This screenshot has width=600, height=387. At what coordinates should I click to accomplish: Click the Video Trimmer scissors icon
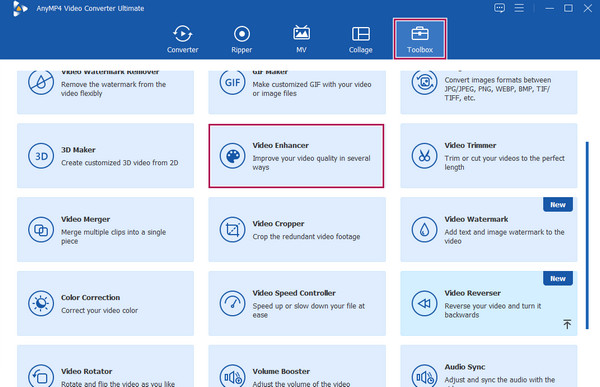pyautogui.click(x=424, y=156)
